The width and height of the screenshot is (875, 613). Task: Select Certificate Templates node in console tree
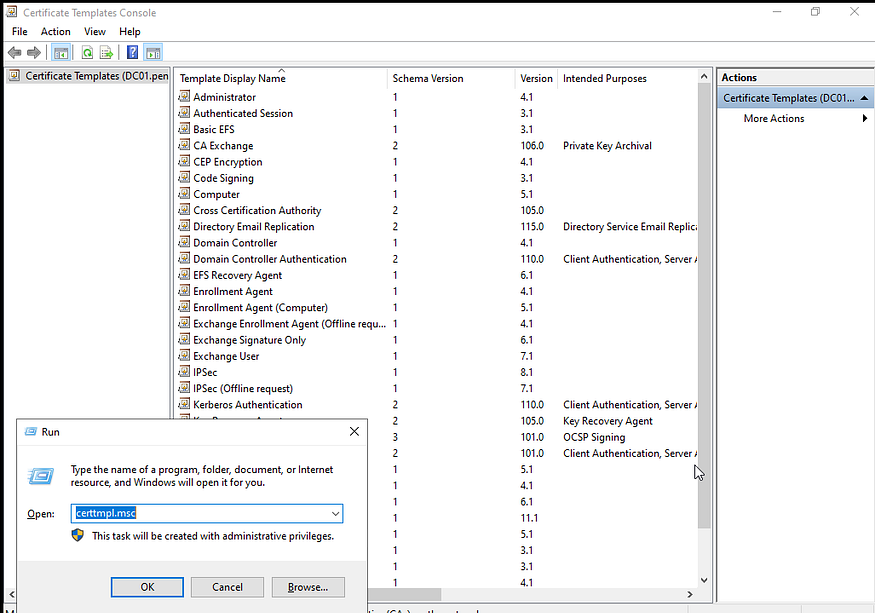pos(97,76)
